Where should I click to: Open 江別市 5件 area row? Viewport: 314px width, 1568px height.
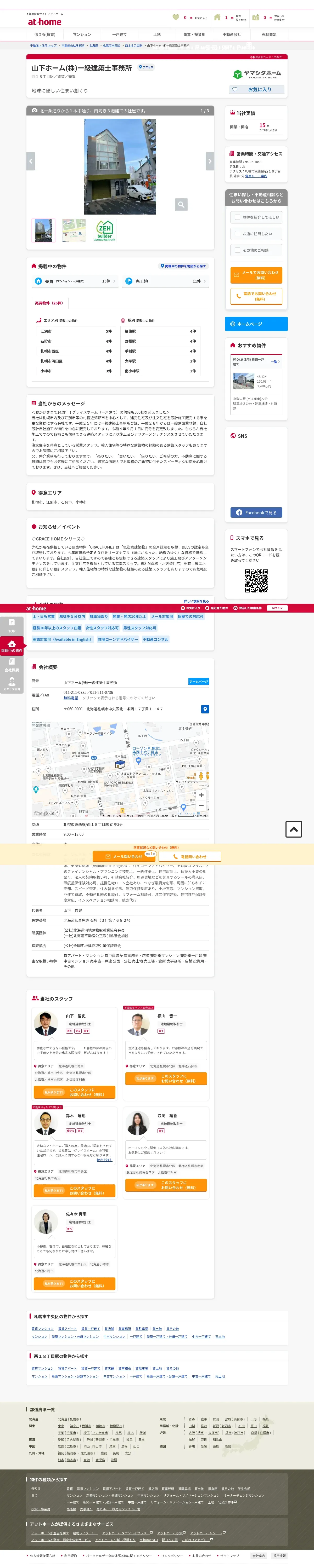(x=76, y=332)
